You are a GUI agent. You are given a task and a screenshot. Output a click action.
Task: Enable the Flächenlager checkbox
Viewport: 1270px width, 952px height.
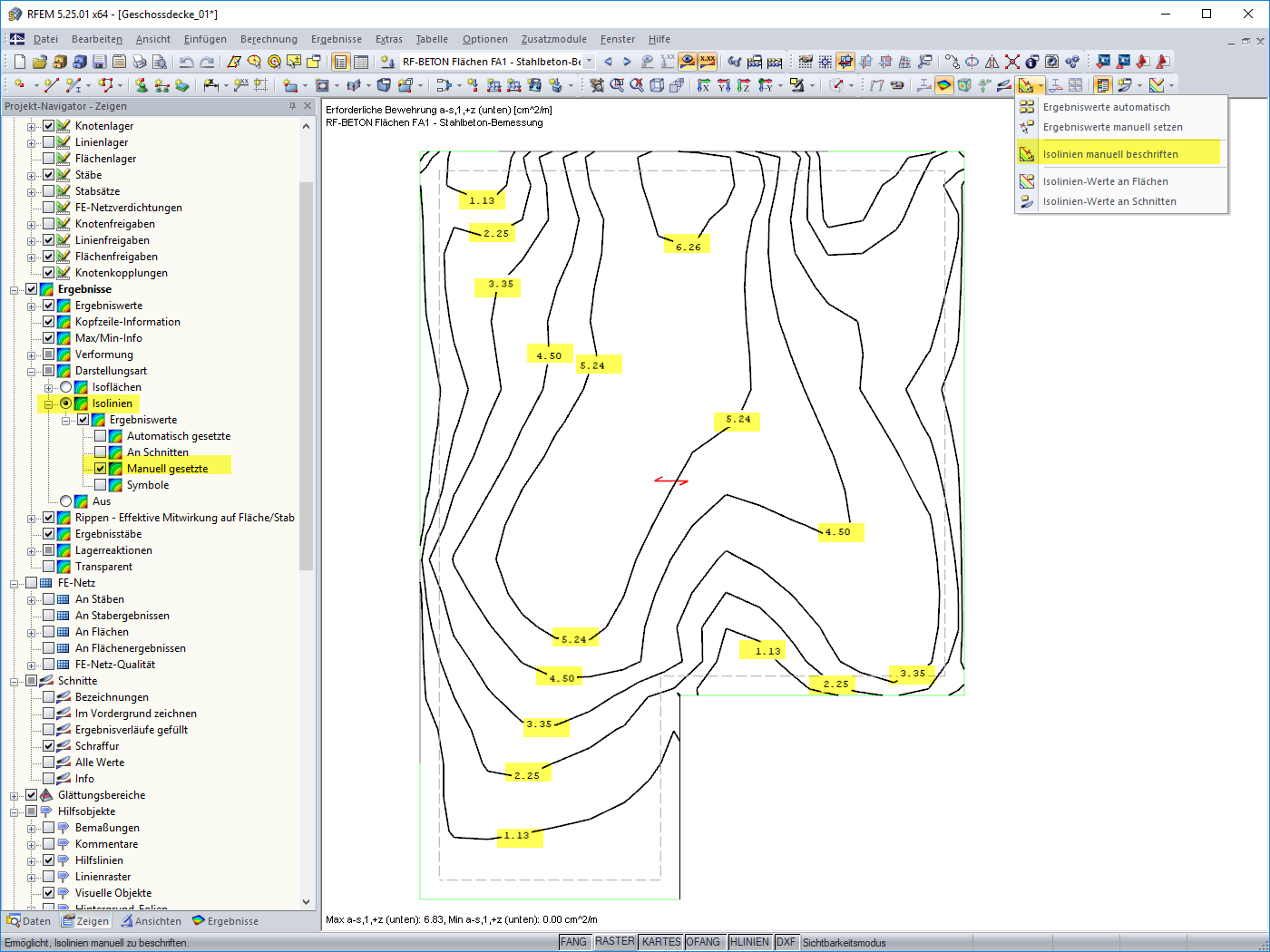[49, 159]
